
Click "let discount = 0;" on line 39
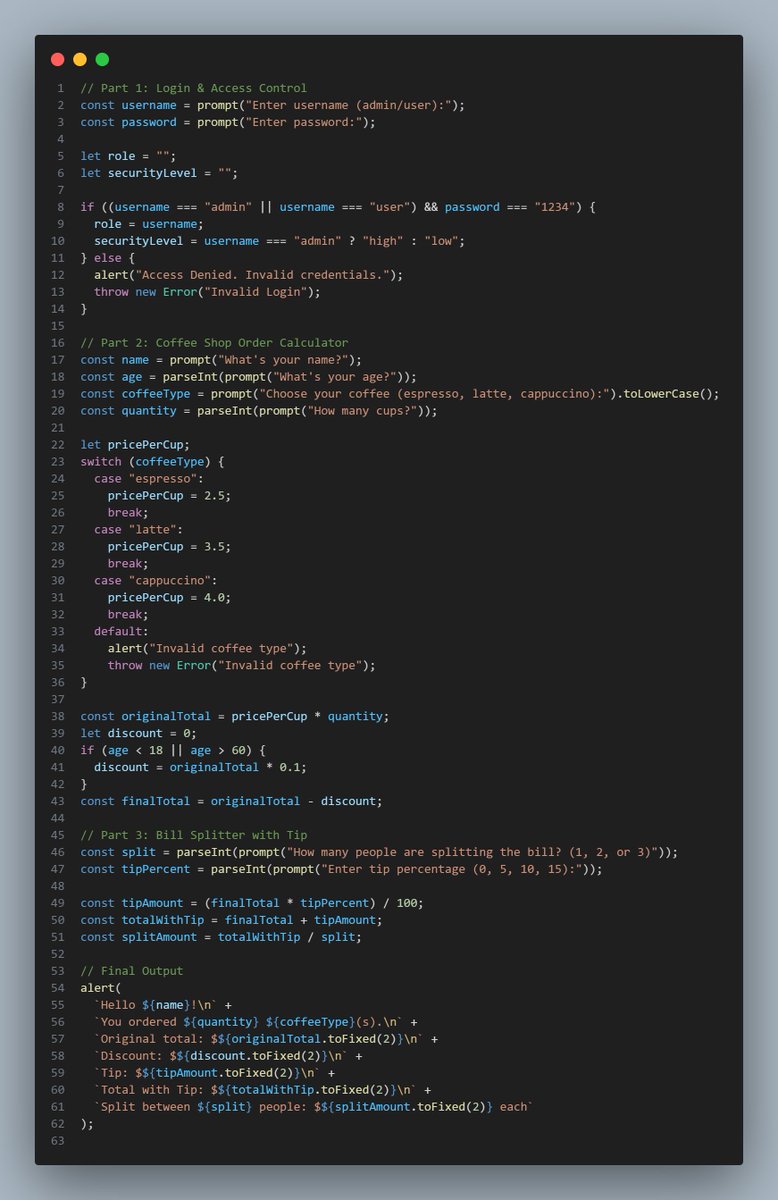[x=139, y=734]
